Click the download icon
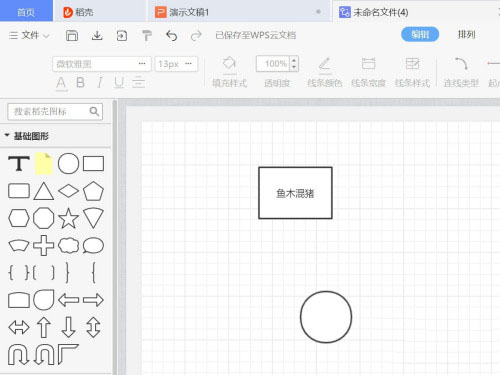 tap(97, 35)
